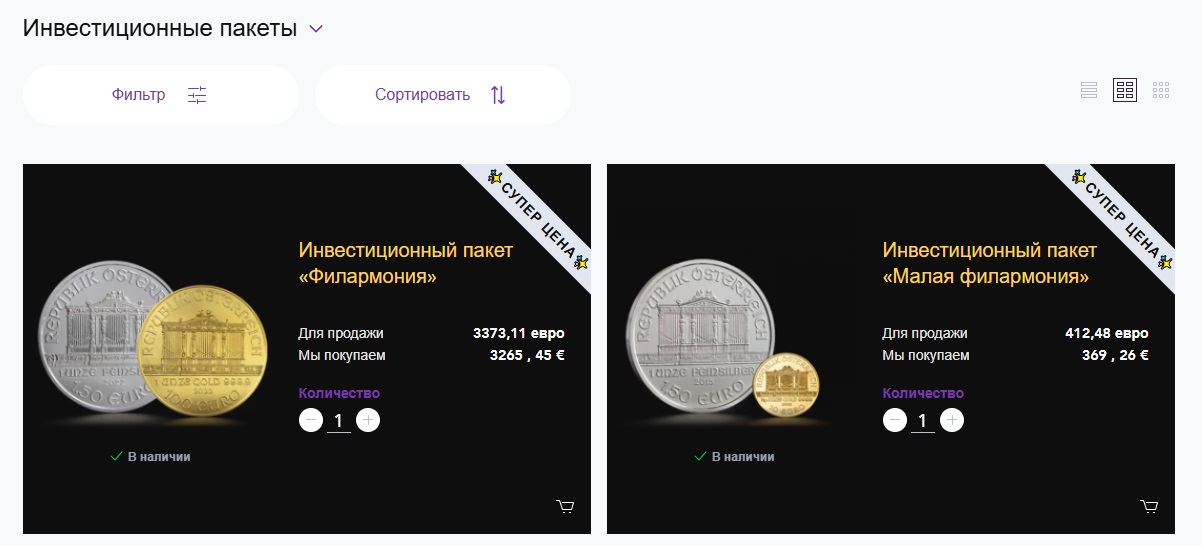The height and width of the screenshot is (546, 1202).
Task: Click the quantity field of «Малая филармония»
Action: pyautogui.click(x=923, y=421)
